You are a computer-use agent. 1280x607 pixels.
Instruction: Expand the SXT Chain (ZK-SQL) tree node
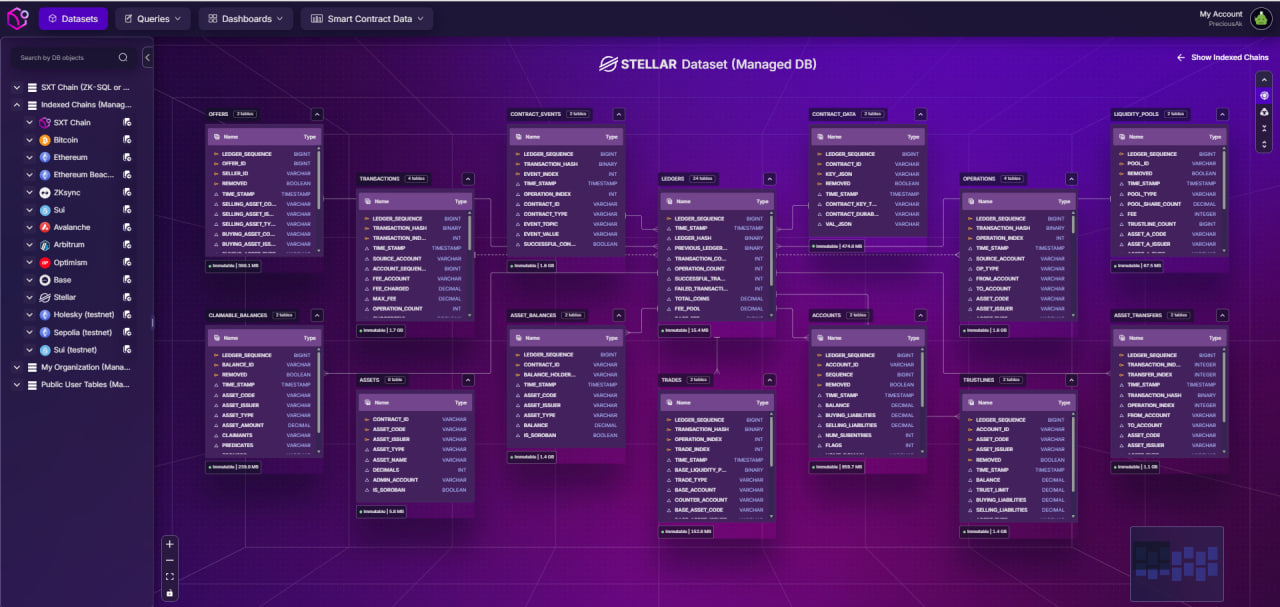pyautogui.click(x=17, y=88)
